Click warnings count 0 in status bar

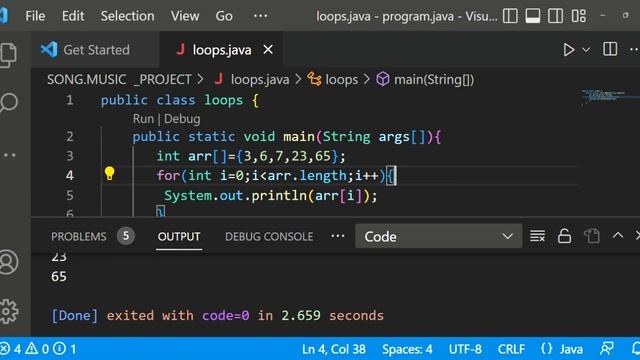point(37,349)
